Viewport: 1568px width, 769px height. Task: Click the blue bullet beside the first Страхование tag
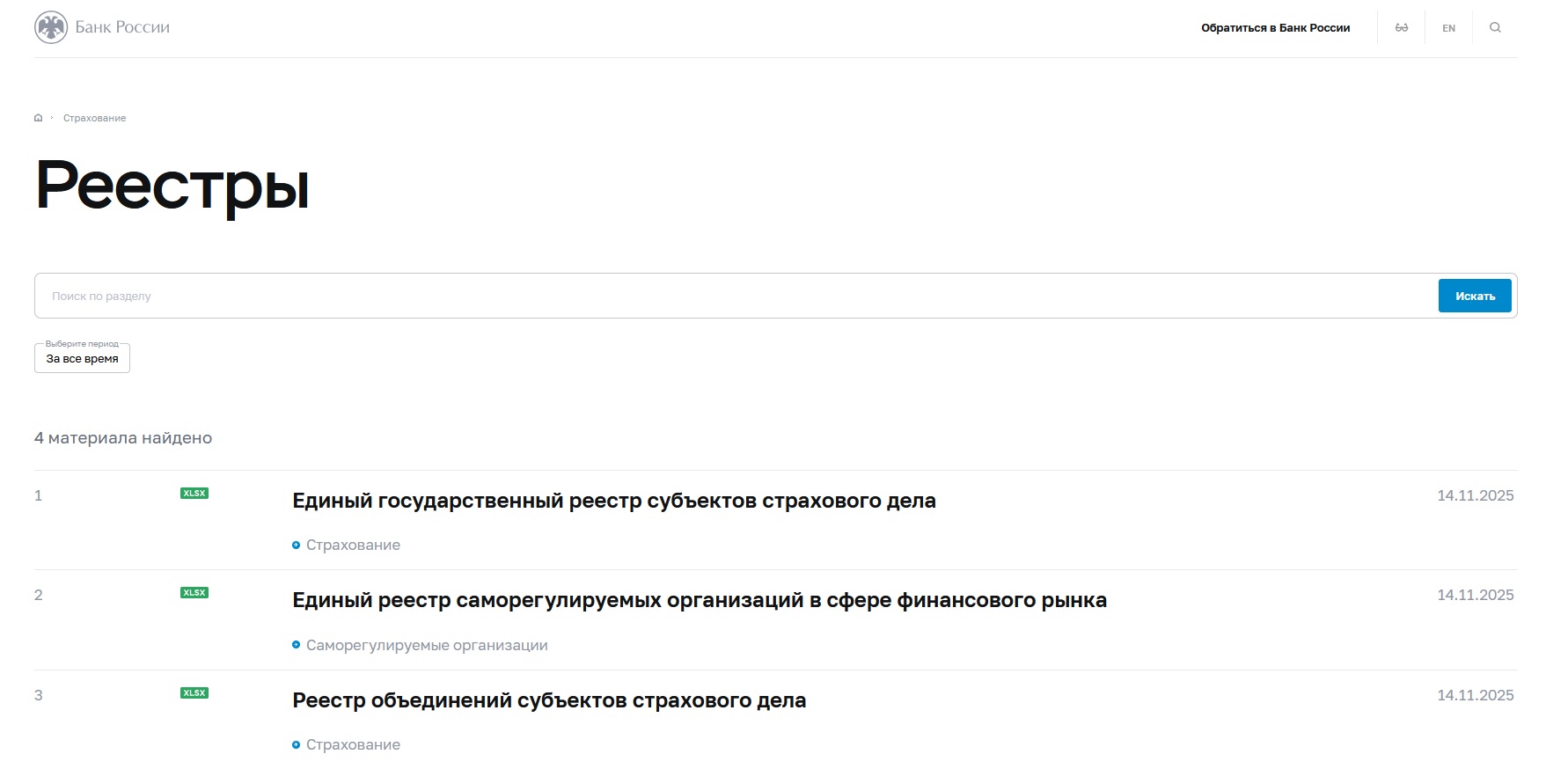[x=296, y=545]
